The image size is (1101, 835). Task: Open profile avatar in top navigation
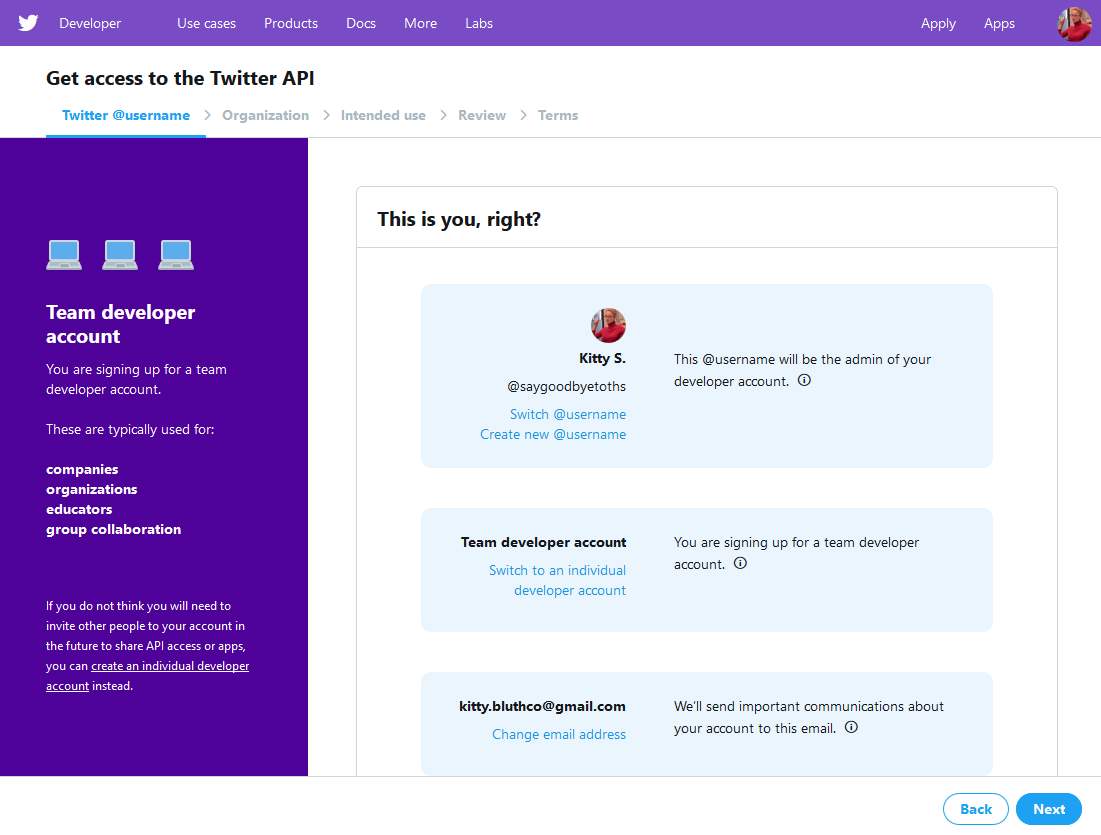[1074, 24]
